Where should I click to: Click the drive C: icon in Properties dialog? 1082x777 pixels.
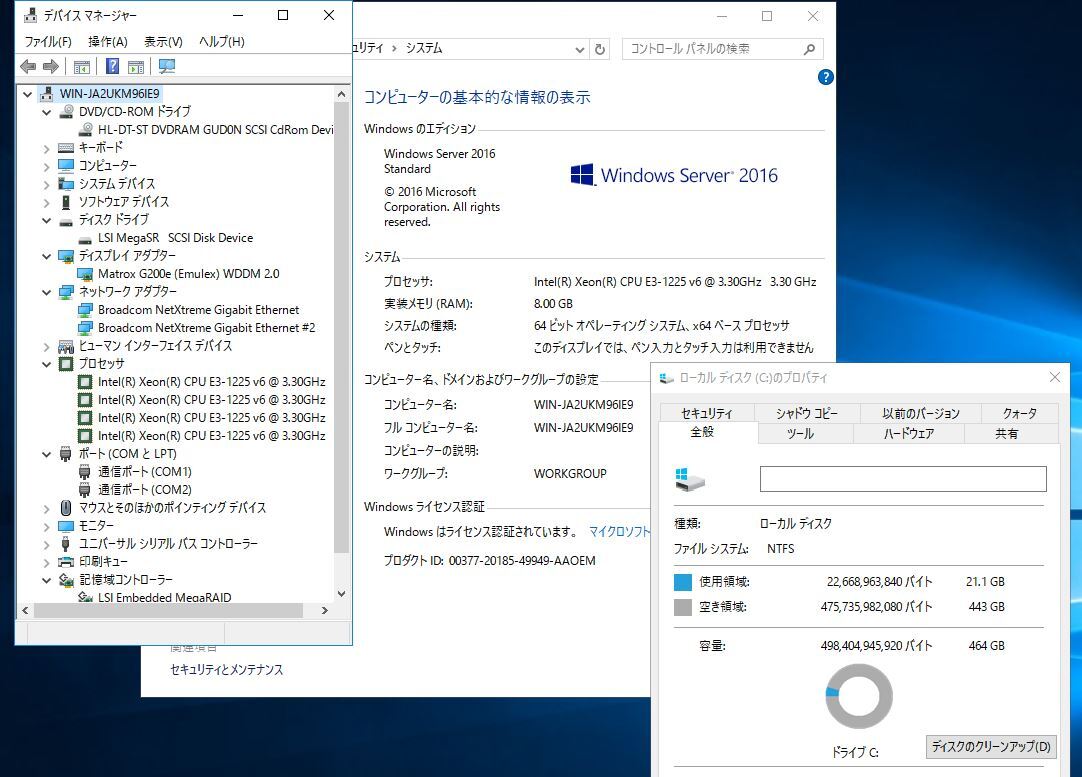(x=689, y=479)
